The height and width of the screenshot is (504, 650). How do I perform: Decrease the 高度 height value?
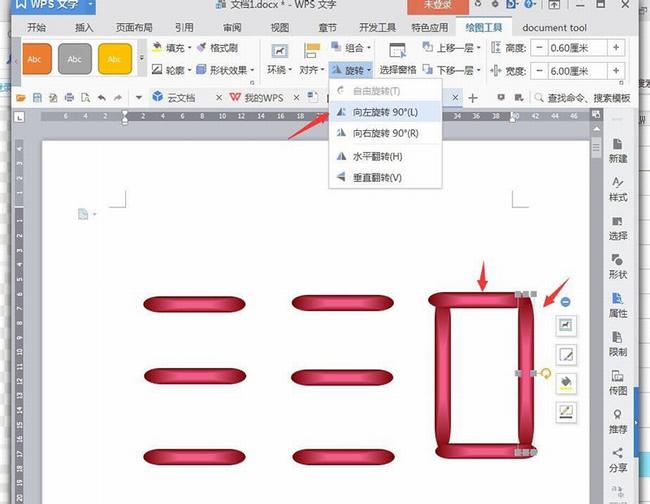point(539,48)
